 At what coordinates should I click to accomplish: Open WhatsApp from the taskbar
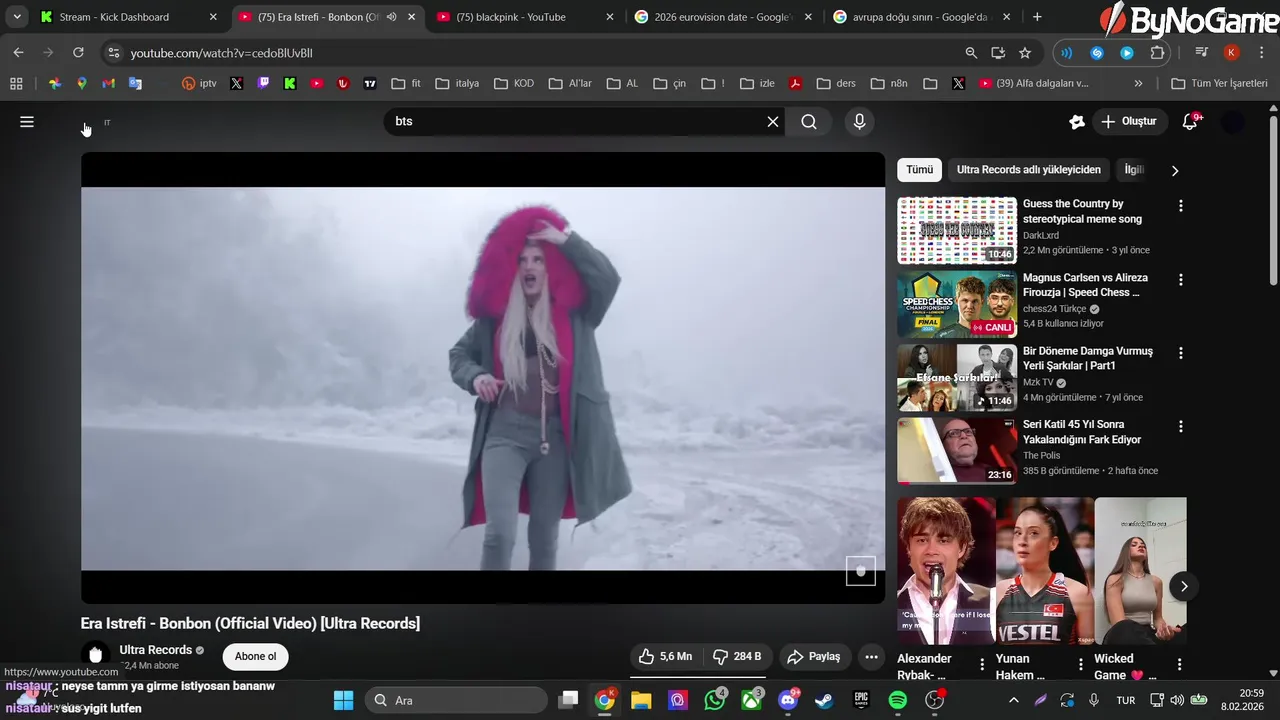coord(715,700)
